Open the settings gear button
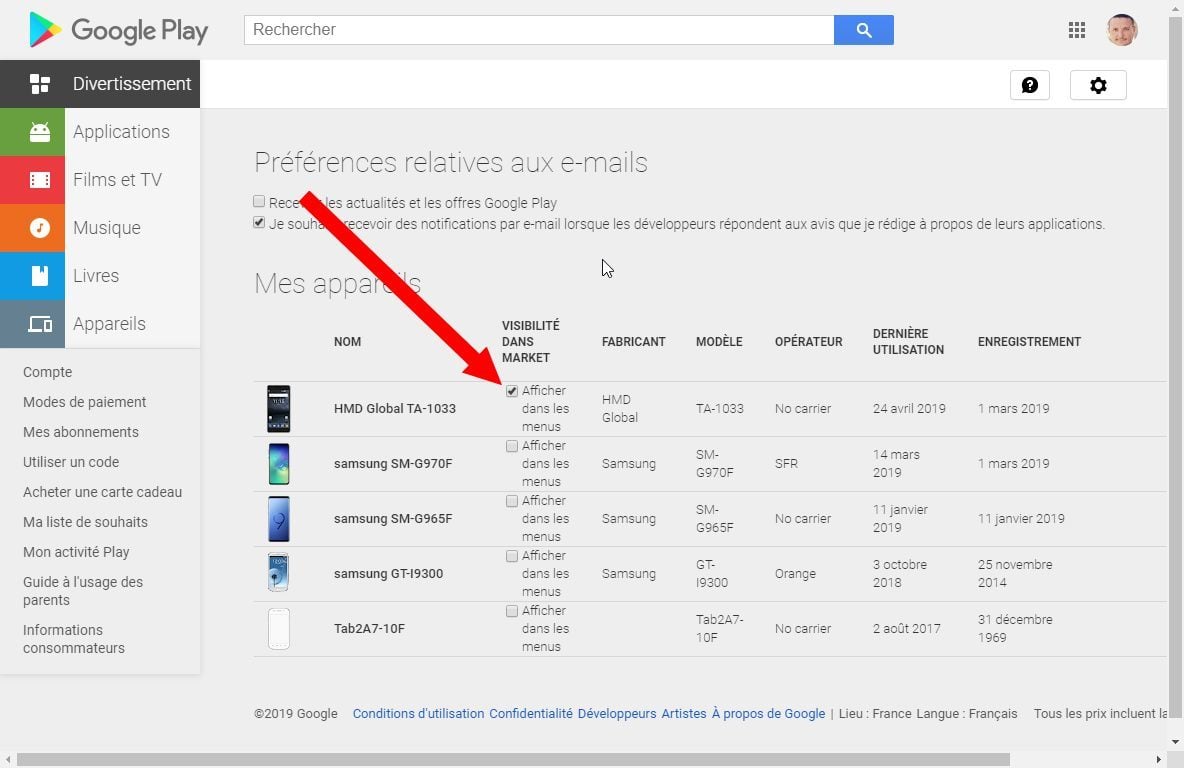Viewport: 1184px width, 768px height. point(1098,85)
